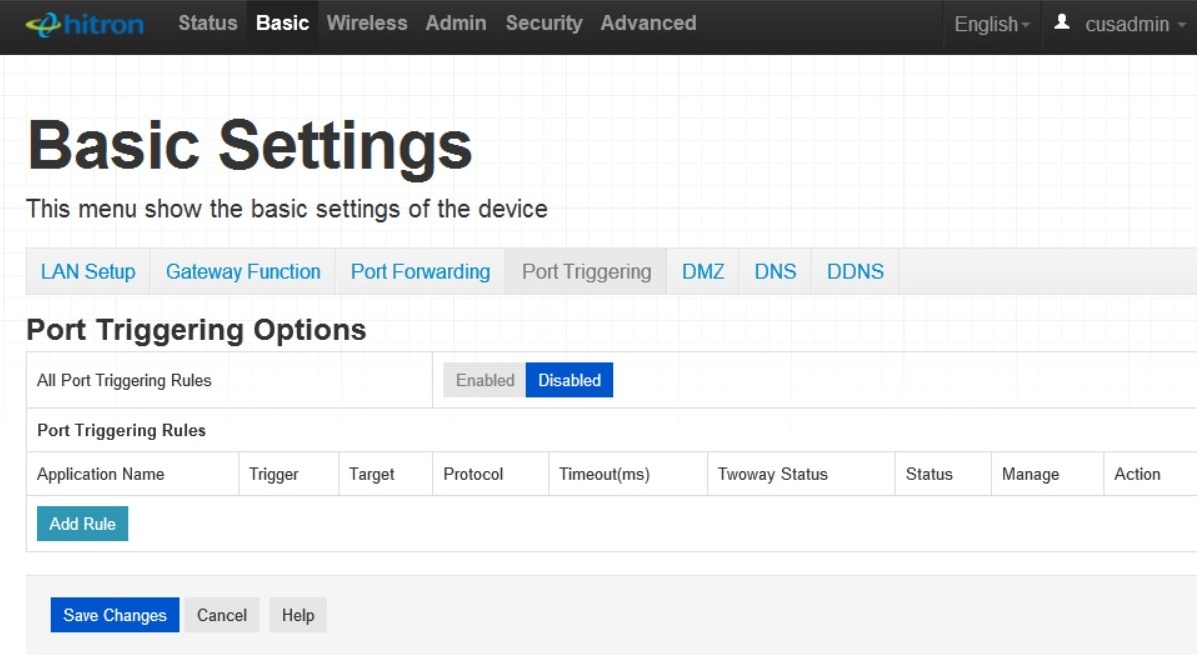Open the Advanced menu
Screen dimensions: 1197x660
(x=648, y=23)
